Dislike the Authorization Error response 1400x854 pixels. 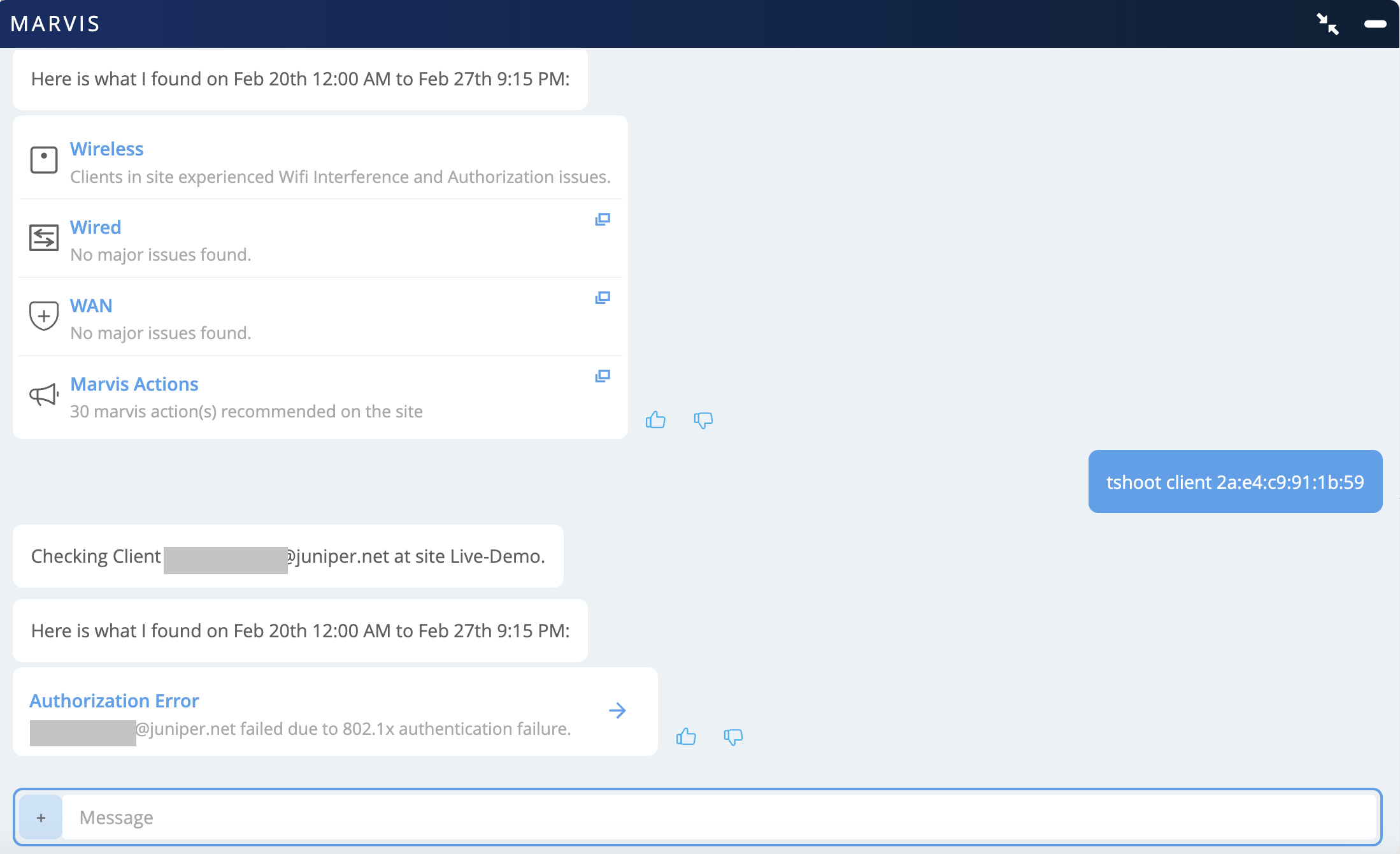coord(733,737)
